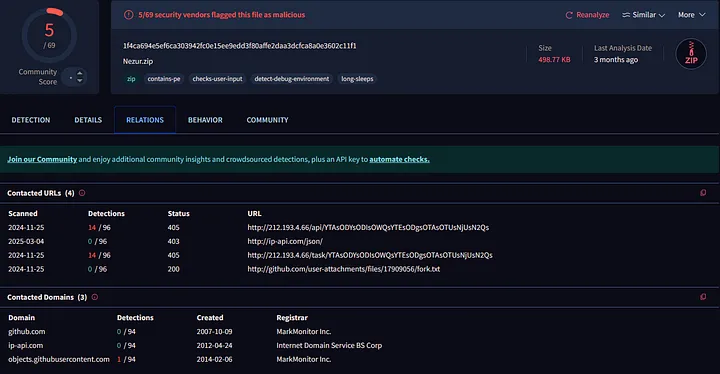This screenshot has height=374, width=720.
Task: Click the checks-user-input tag
Action: point(217,79)
